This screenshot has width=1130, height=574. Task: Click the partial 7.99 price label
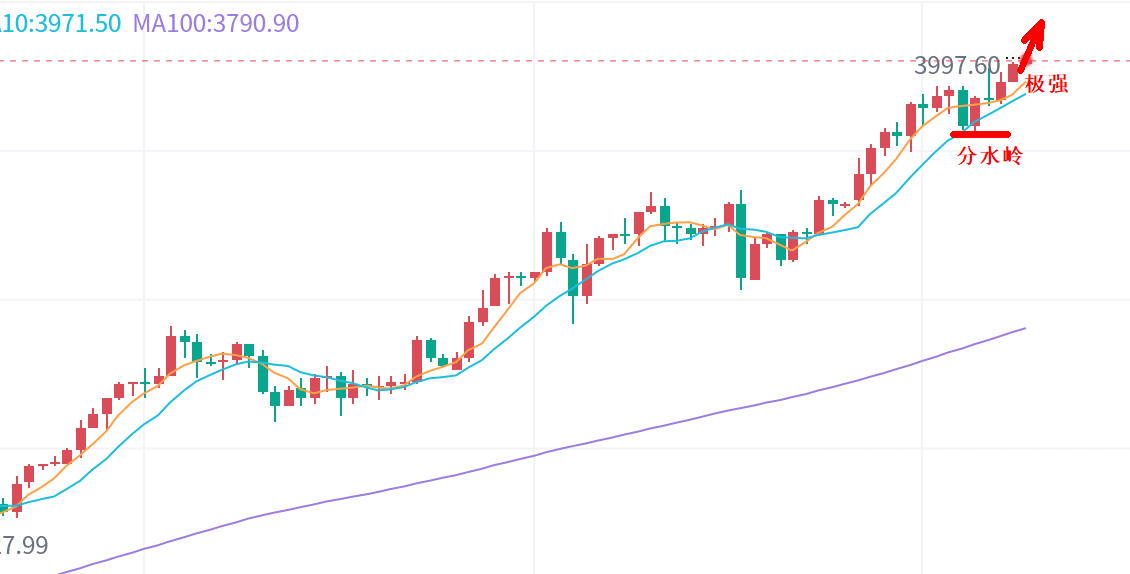pyautogui.click(x=24, y=546)
